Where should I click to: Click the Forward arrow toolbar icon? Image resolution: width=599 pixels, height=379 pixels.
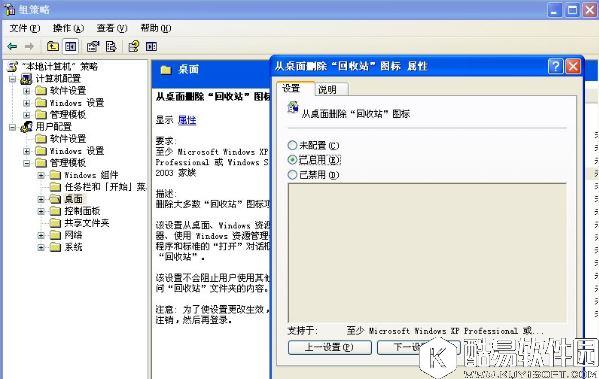pyautogui.click(x=29, y=47)
